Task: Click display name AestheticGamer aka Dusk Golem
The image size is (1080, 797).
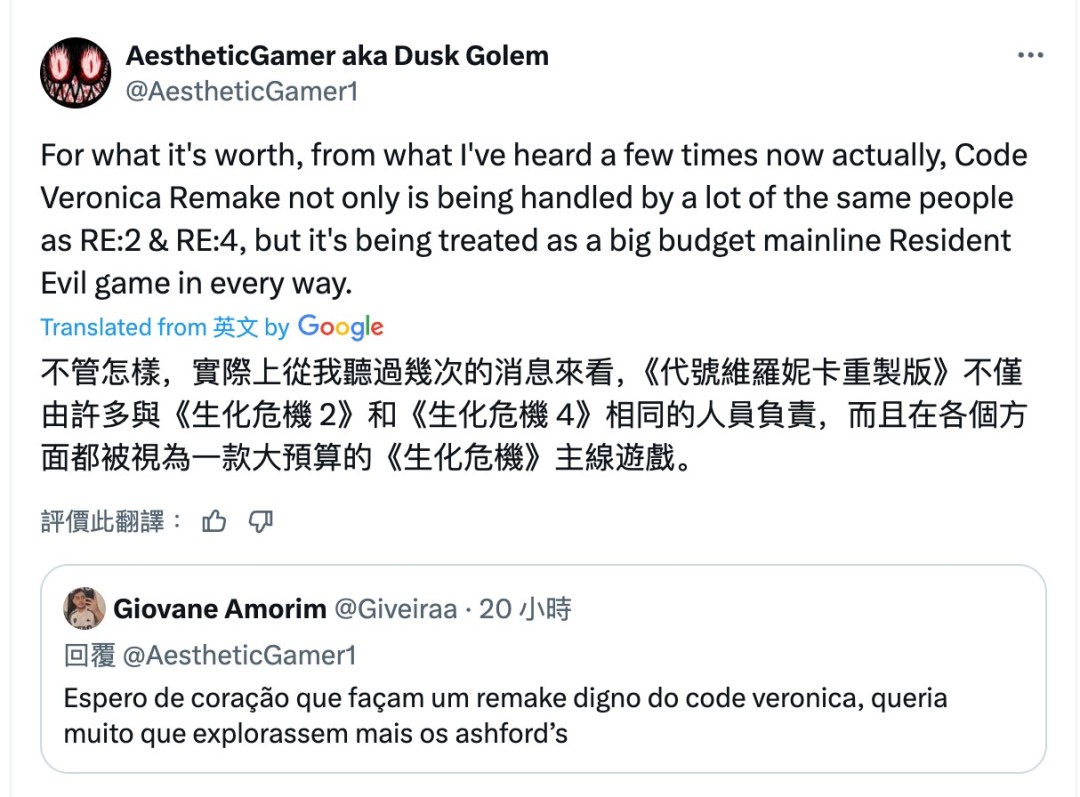Action: click(x=336, y=56)
